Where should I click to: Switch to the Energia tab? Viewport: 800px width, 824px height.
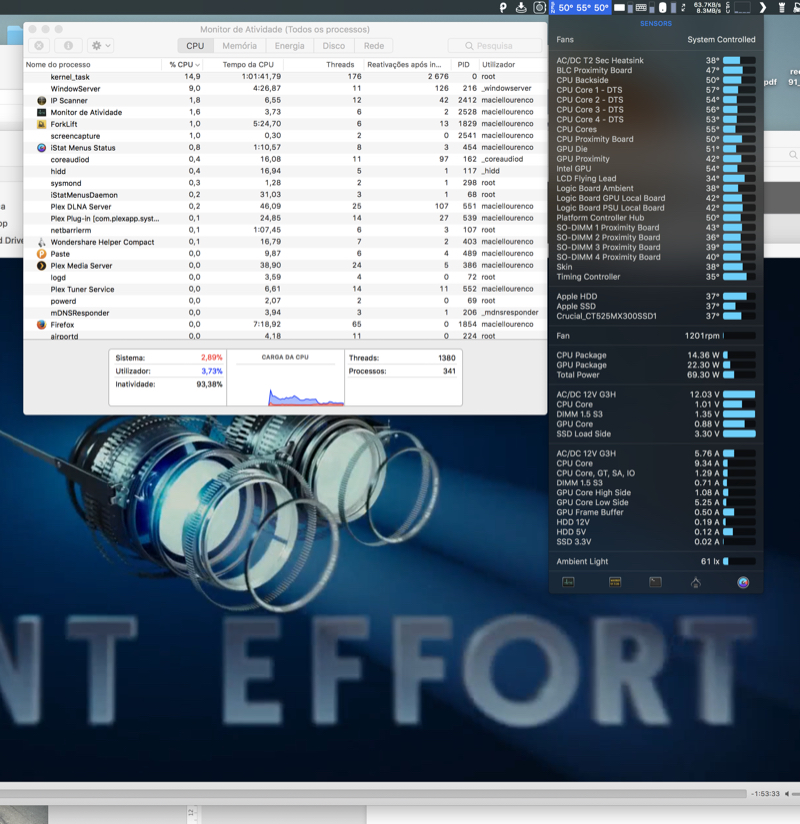(x=289, y=46)
